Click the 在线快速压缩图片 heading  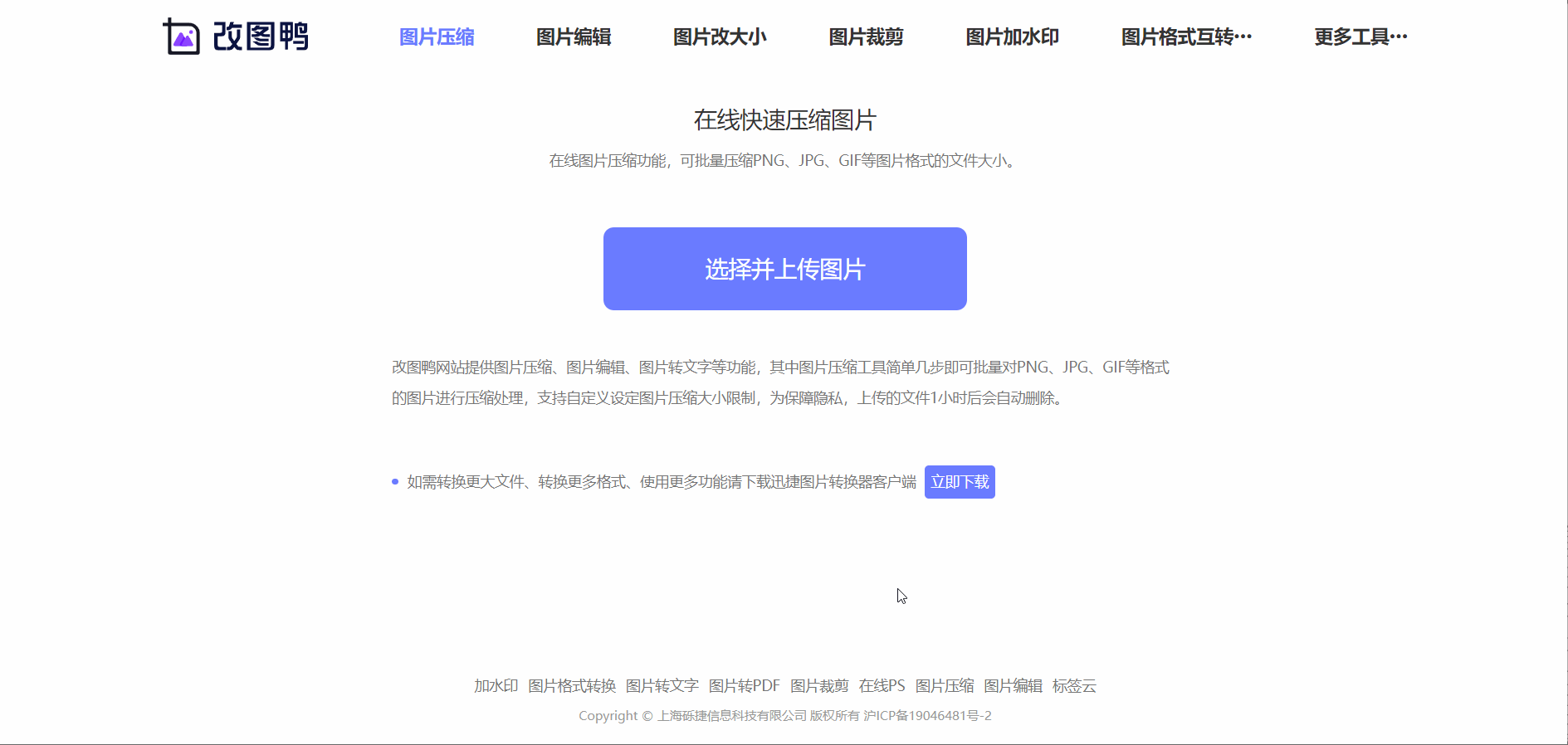(784, 120)
